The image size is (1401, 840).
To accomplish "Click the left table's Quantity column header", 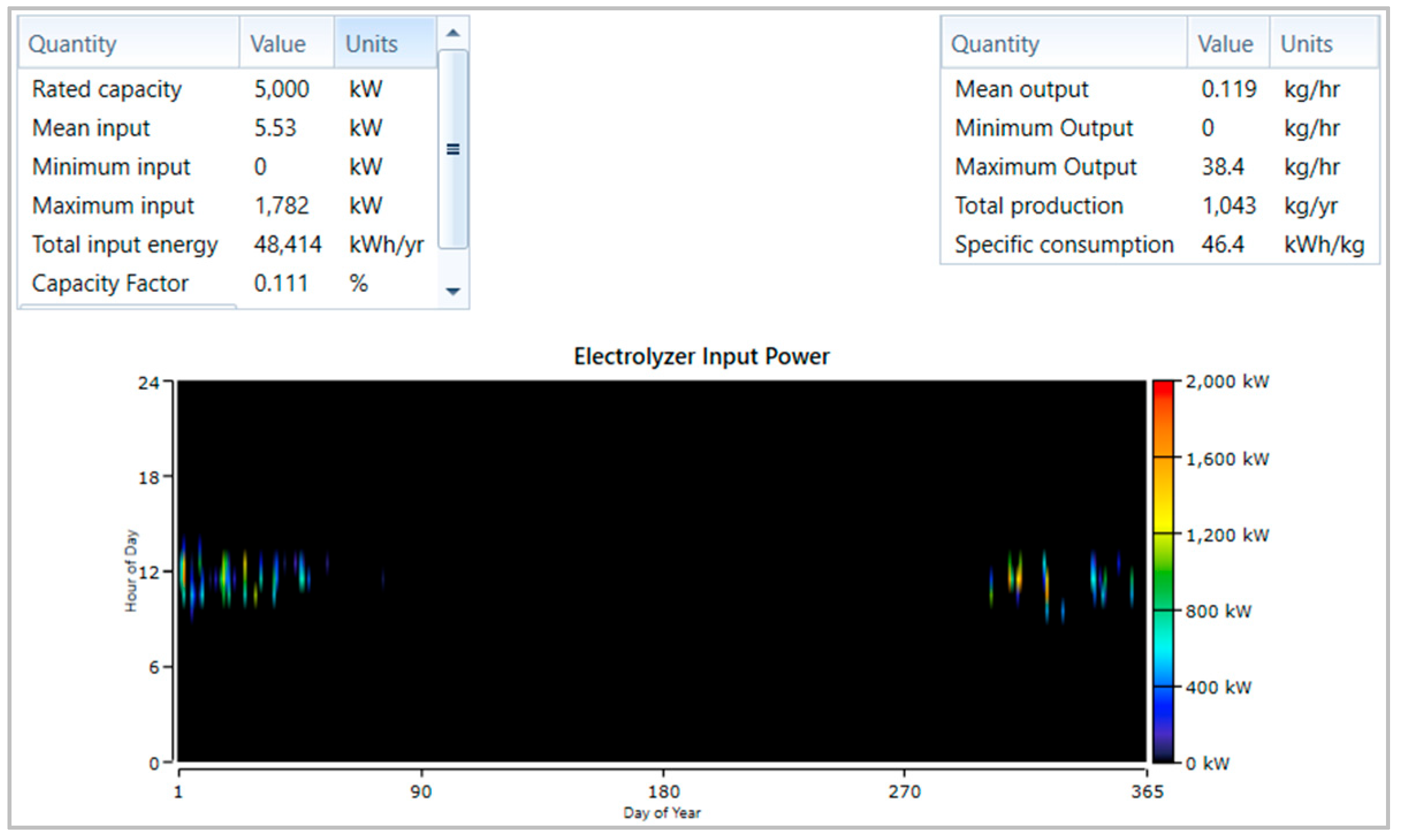I will point(129,44).
